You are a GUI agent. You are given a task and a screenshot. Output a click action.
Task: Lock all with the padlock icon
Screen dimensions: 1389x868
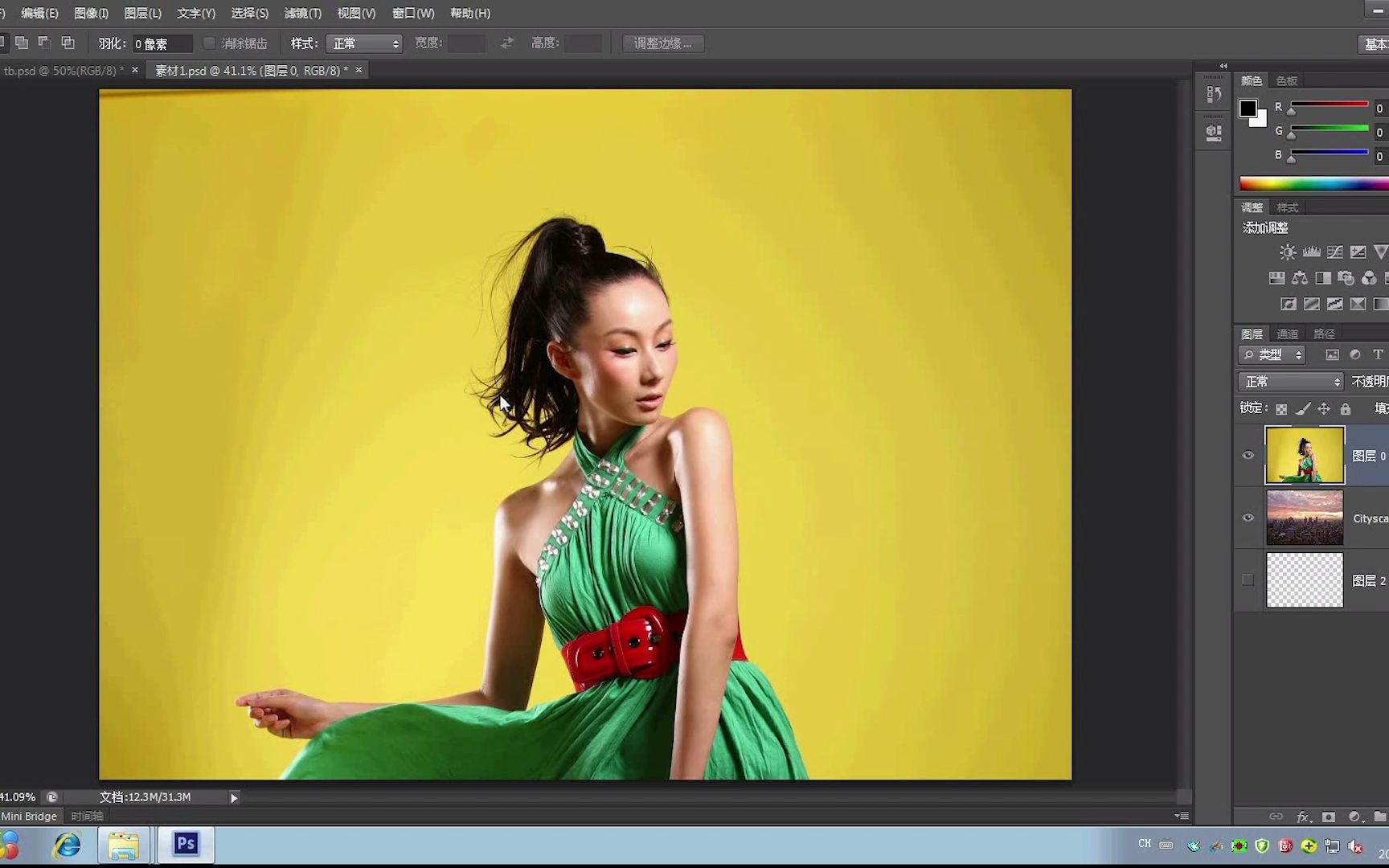(x=1346, y=409)
